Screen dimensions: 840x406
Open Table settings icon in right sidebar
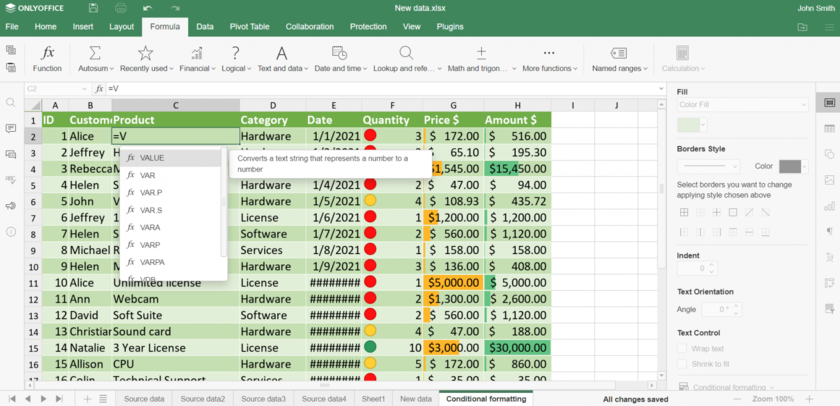[829, 128]
